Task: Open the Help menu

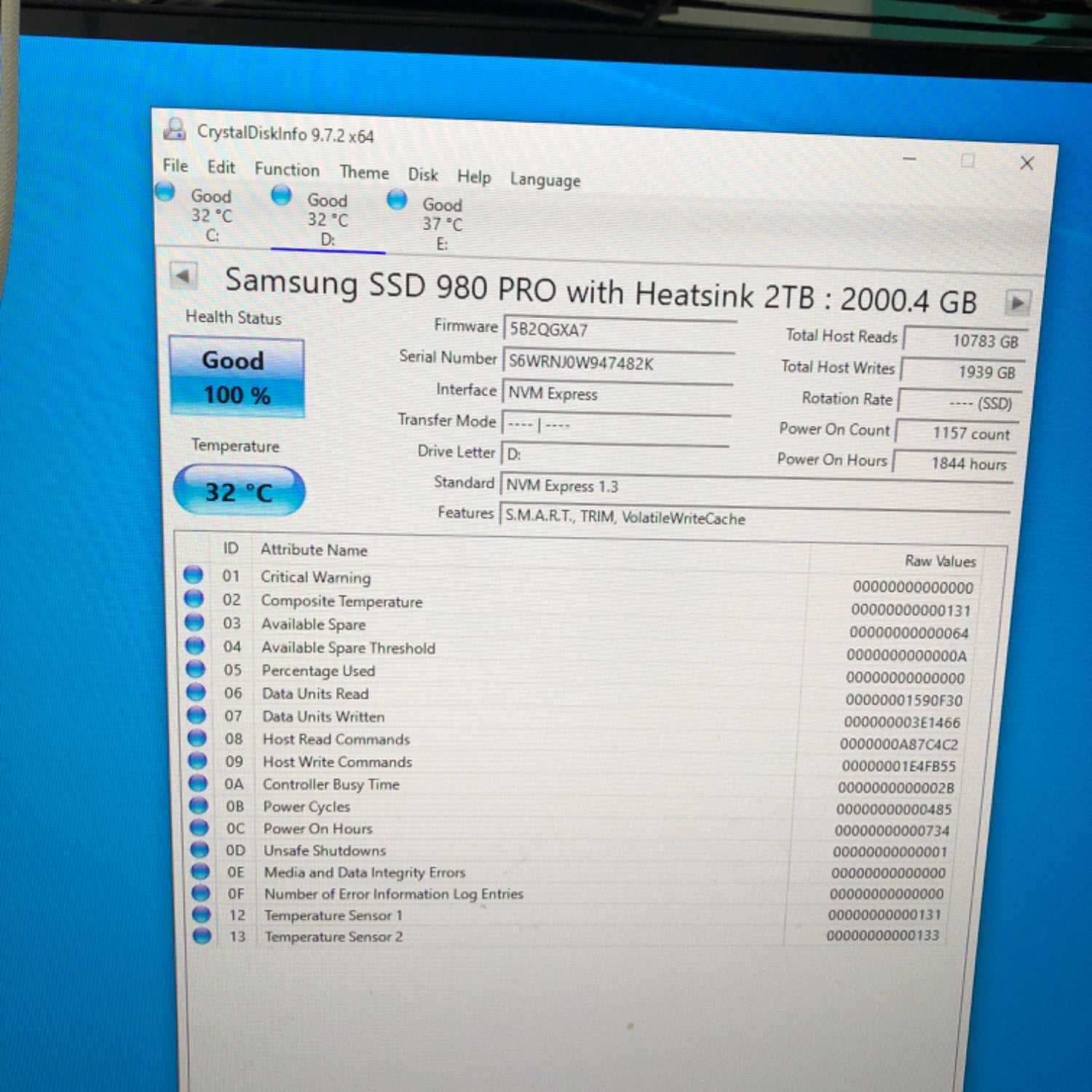Action: [474, 177]
